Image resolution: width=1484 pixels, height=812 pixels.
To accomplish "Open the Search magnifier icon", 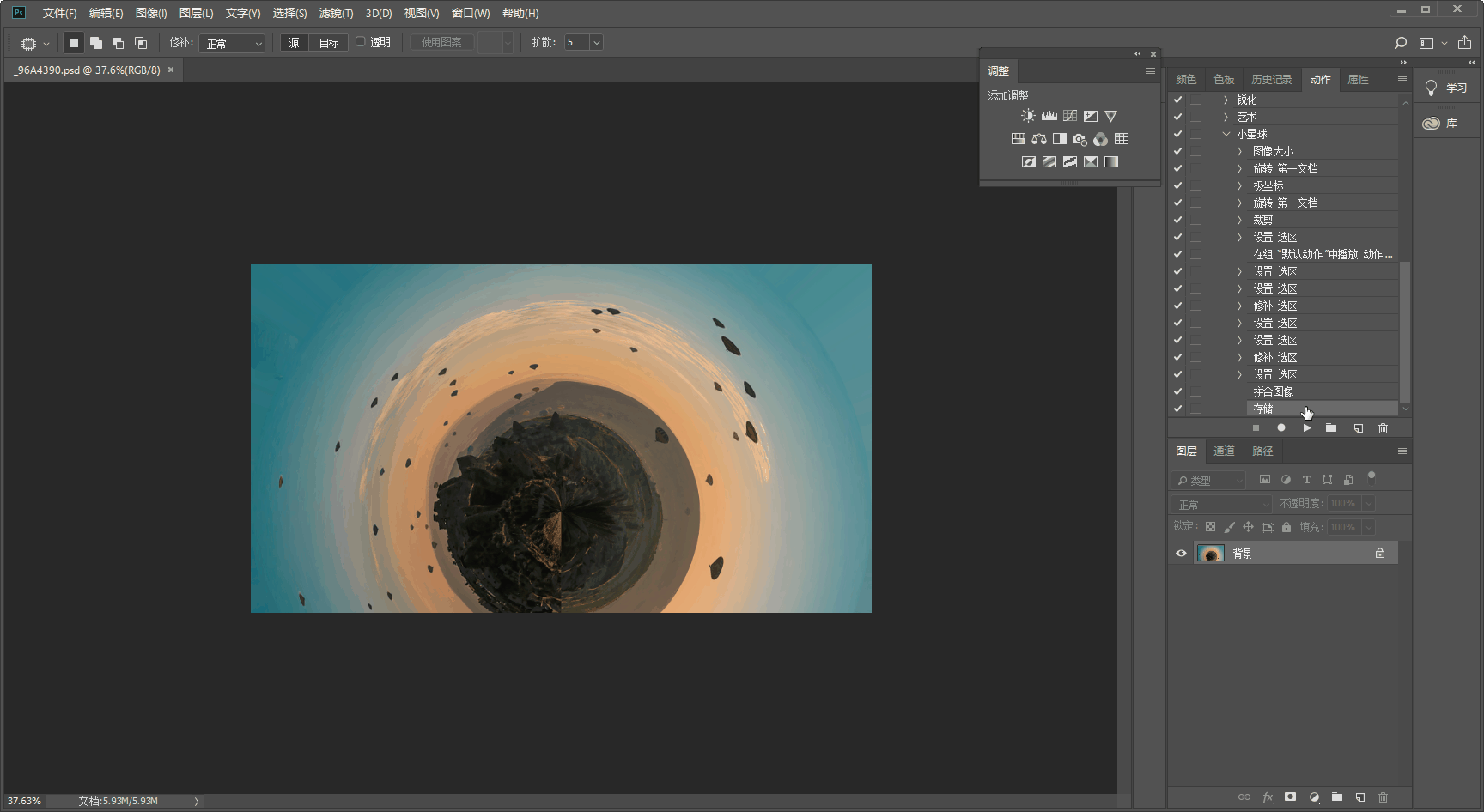I will [x=1401, y=43].
